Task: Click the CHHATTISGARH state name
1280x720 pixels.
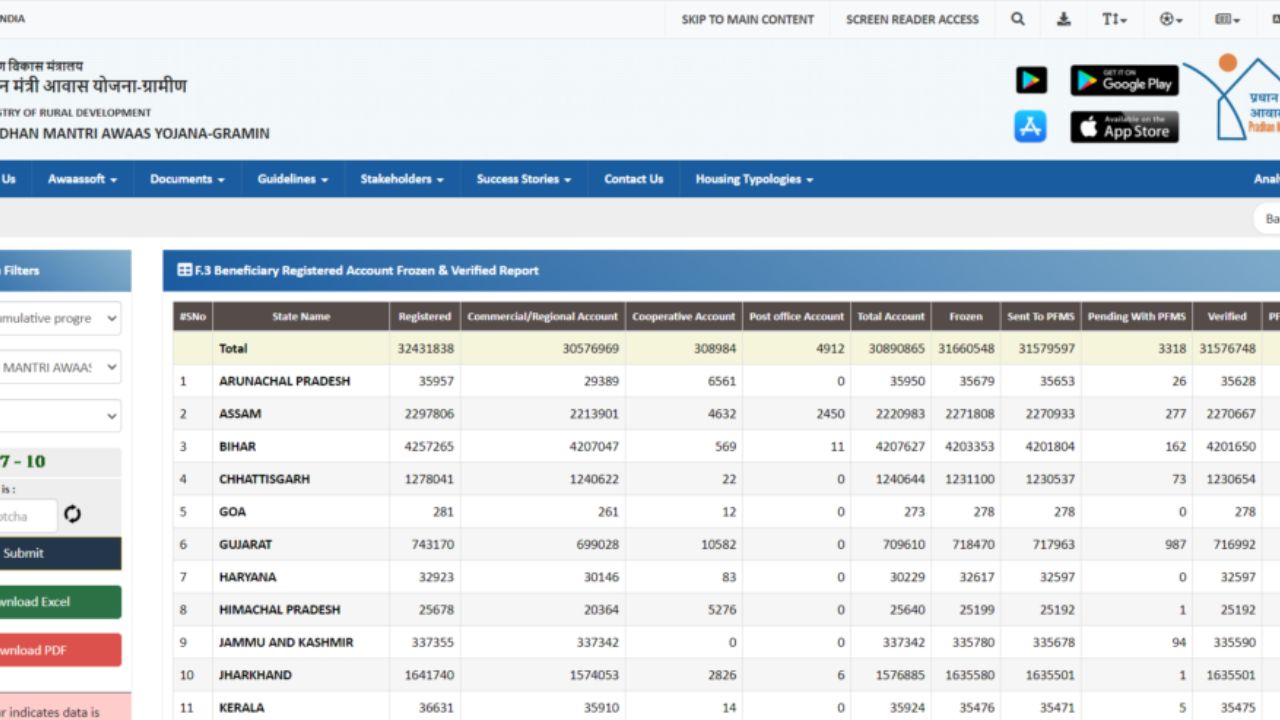Action: pyautogui.click(x=264, y=479)
